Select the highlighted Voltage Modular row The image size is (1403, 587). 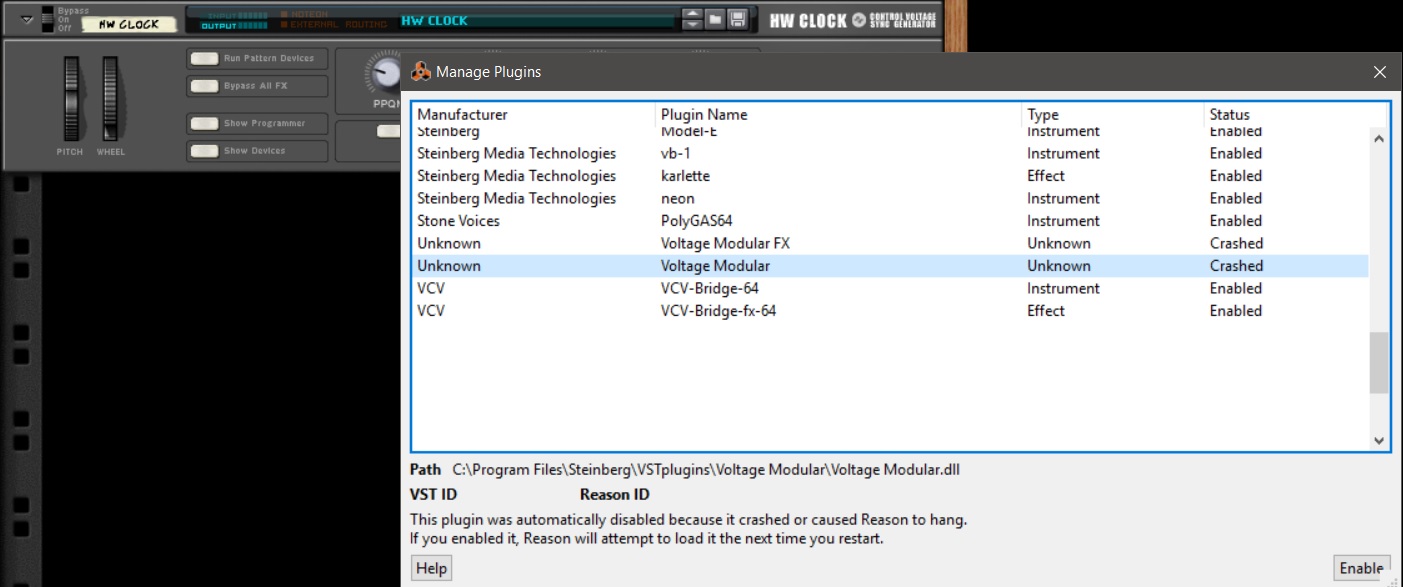[890, 266]
